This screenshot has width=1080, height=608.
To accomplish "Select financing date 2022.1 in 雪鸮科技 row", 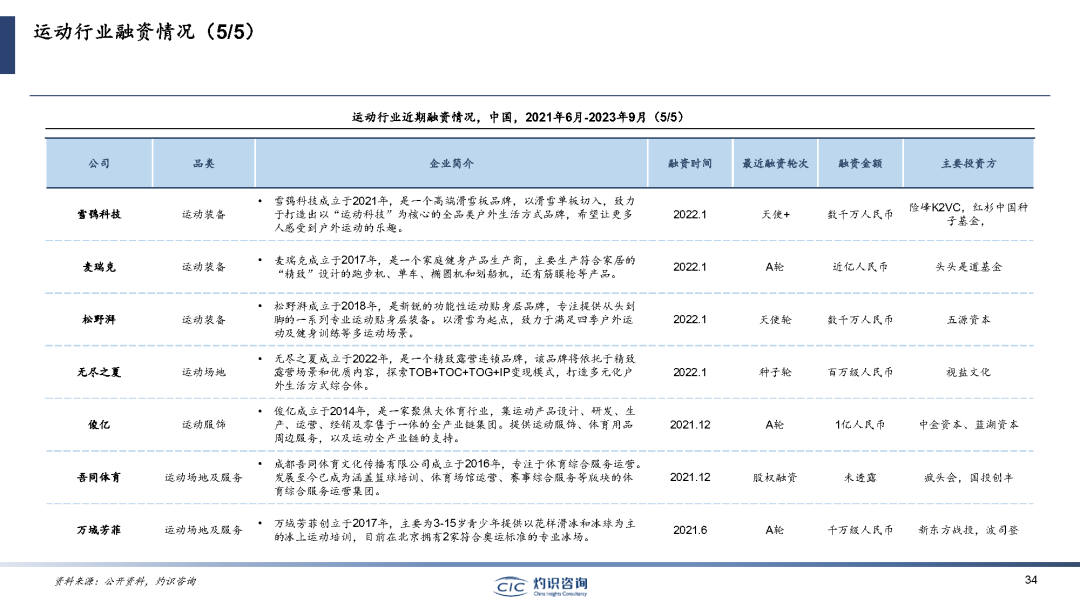I will pos(689,214).
